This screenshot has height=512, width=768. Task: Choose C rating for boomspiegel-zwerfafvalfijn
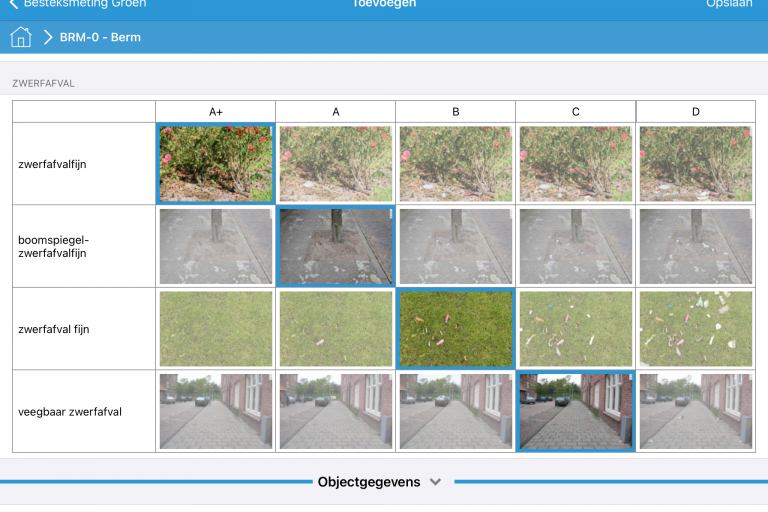[576, 246]
